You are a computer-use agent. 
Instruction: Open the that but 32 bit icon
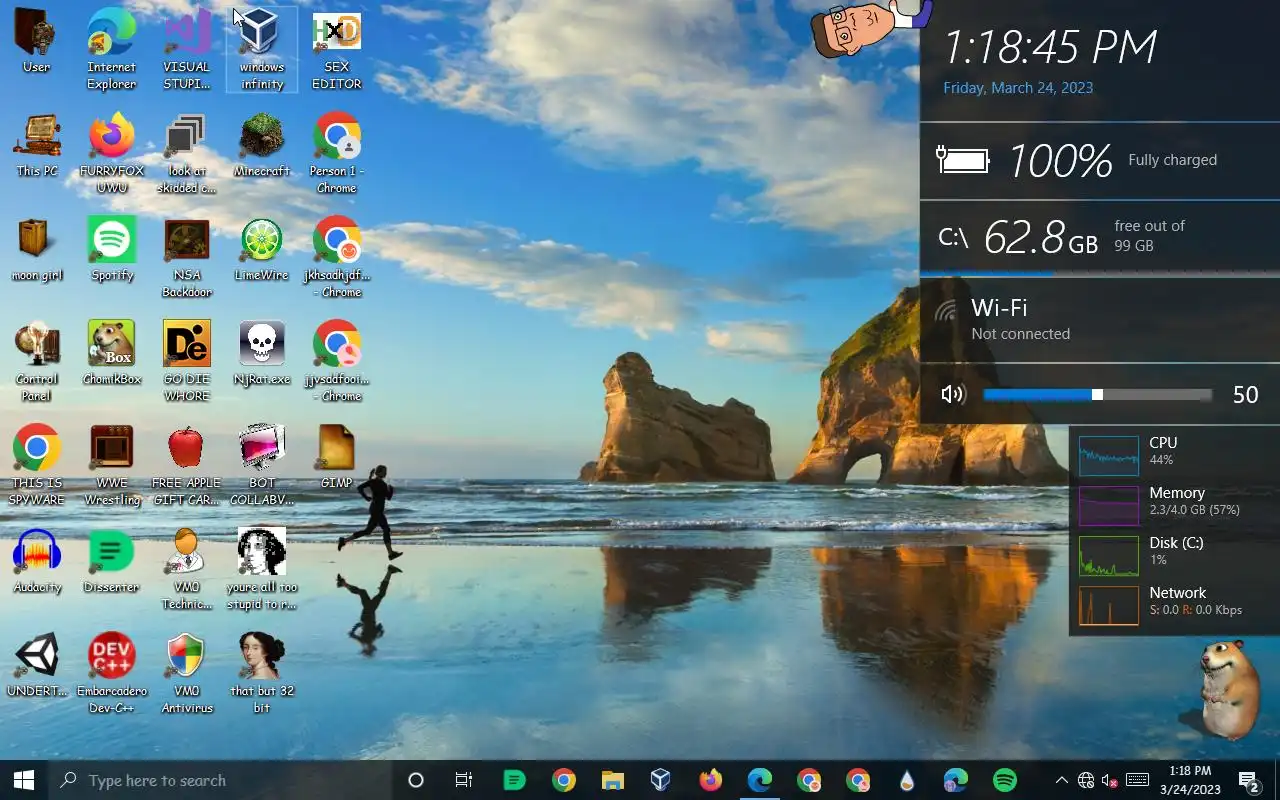(x=262, y=673)
